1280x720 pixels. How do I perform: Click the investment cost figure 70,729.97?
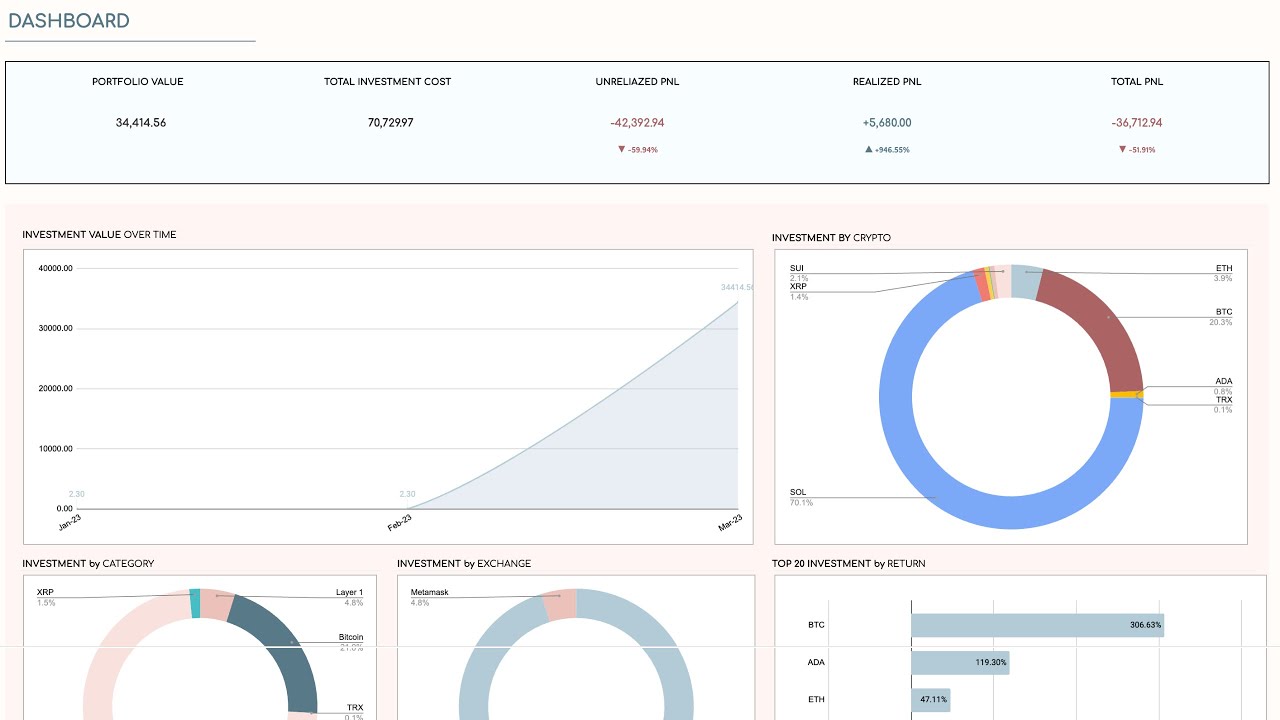coord(391,123)
